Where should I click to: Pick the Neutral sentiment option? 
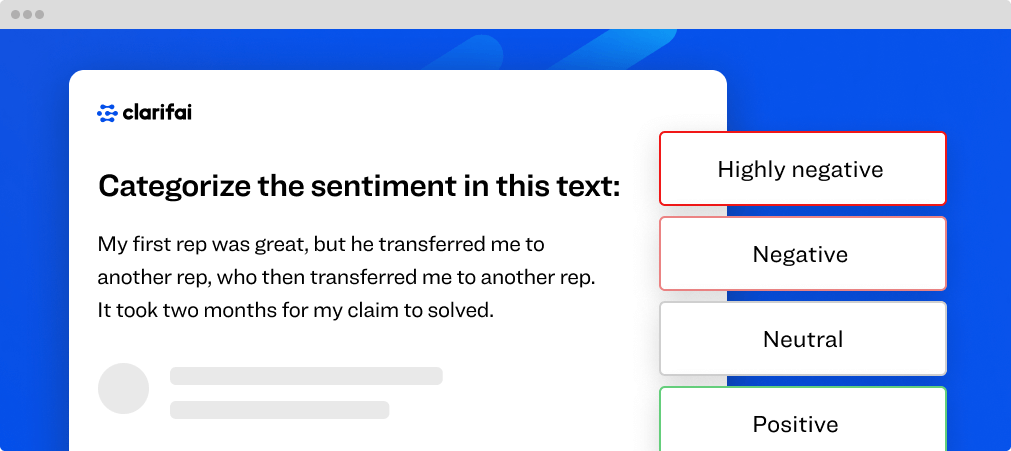802,339
